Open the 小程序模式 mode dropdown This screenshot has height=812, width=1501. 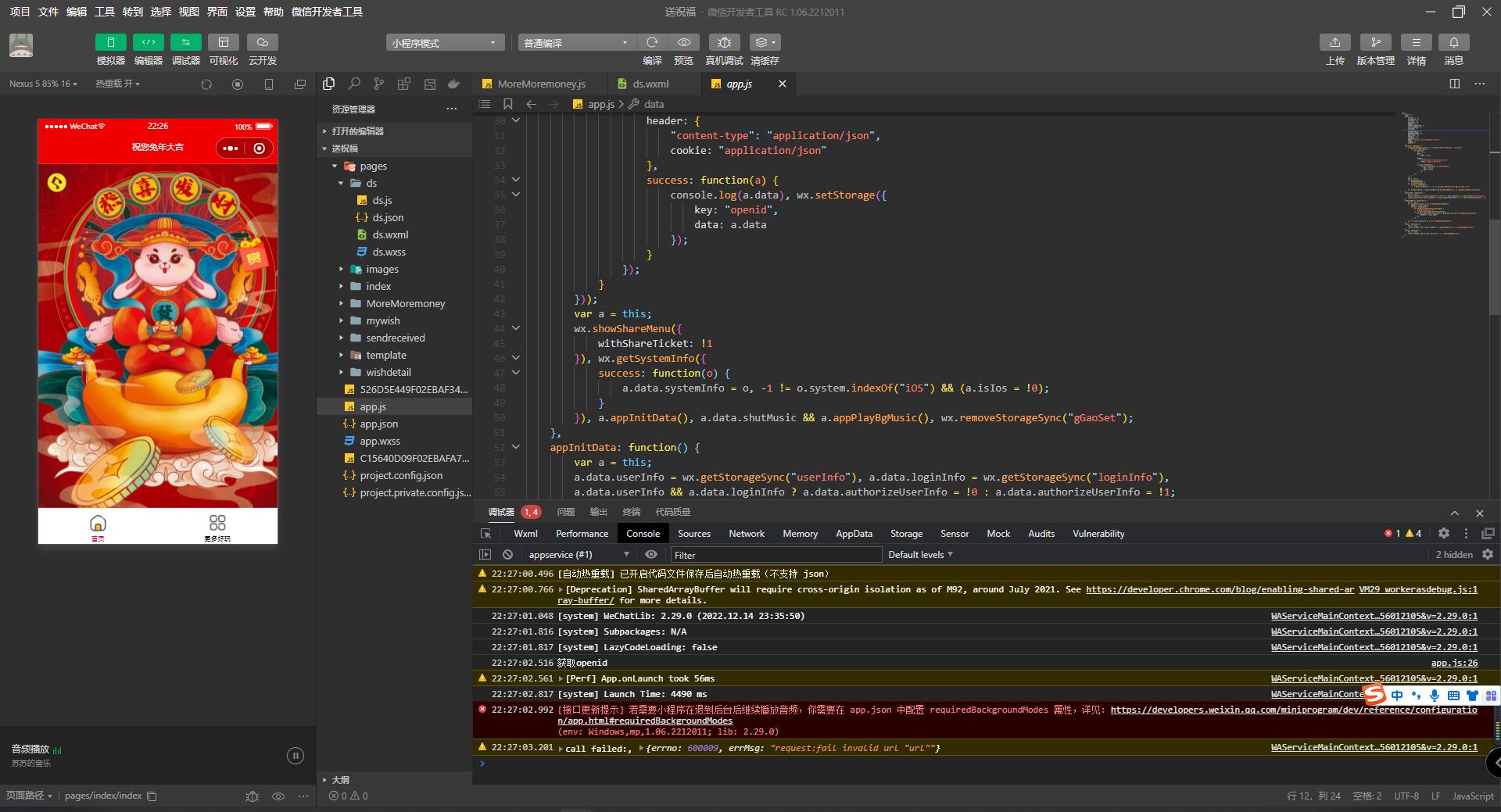[x=444, y=43]
